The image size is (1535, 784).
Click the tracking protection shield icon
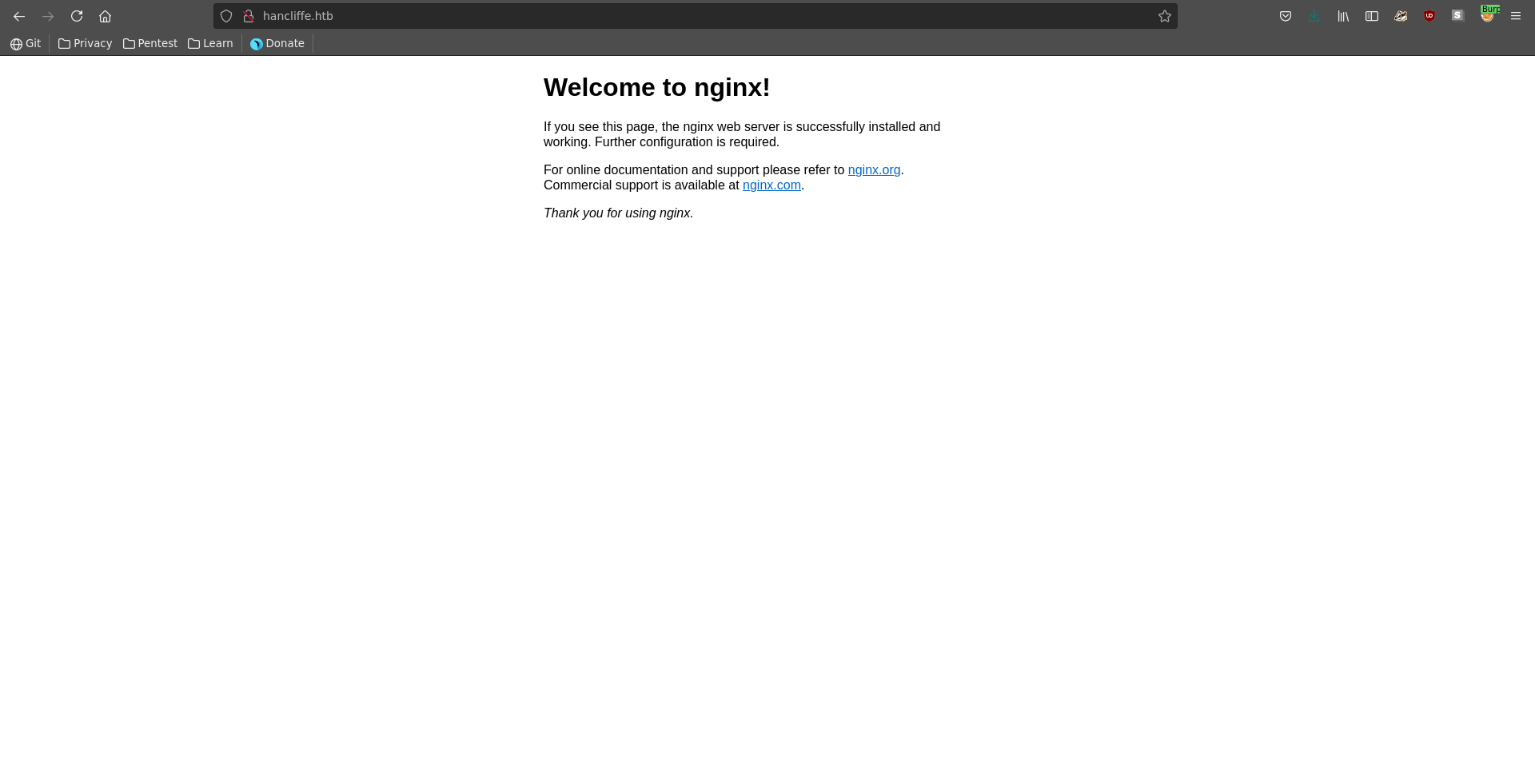coord(226,16)
